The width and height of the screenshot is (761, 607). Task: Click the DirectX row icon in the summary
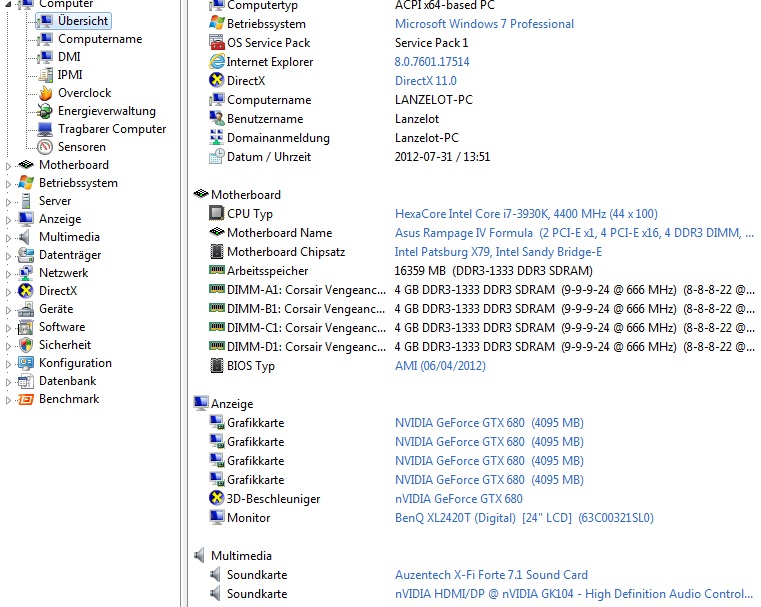tap(216, 81)
